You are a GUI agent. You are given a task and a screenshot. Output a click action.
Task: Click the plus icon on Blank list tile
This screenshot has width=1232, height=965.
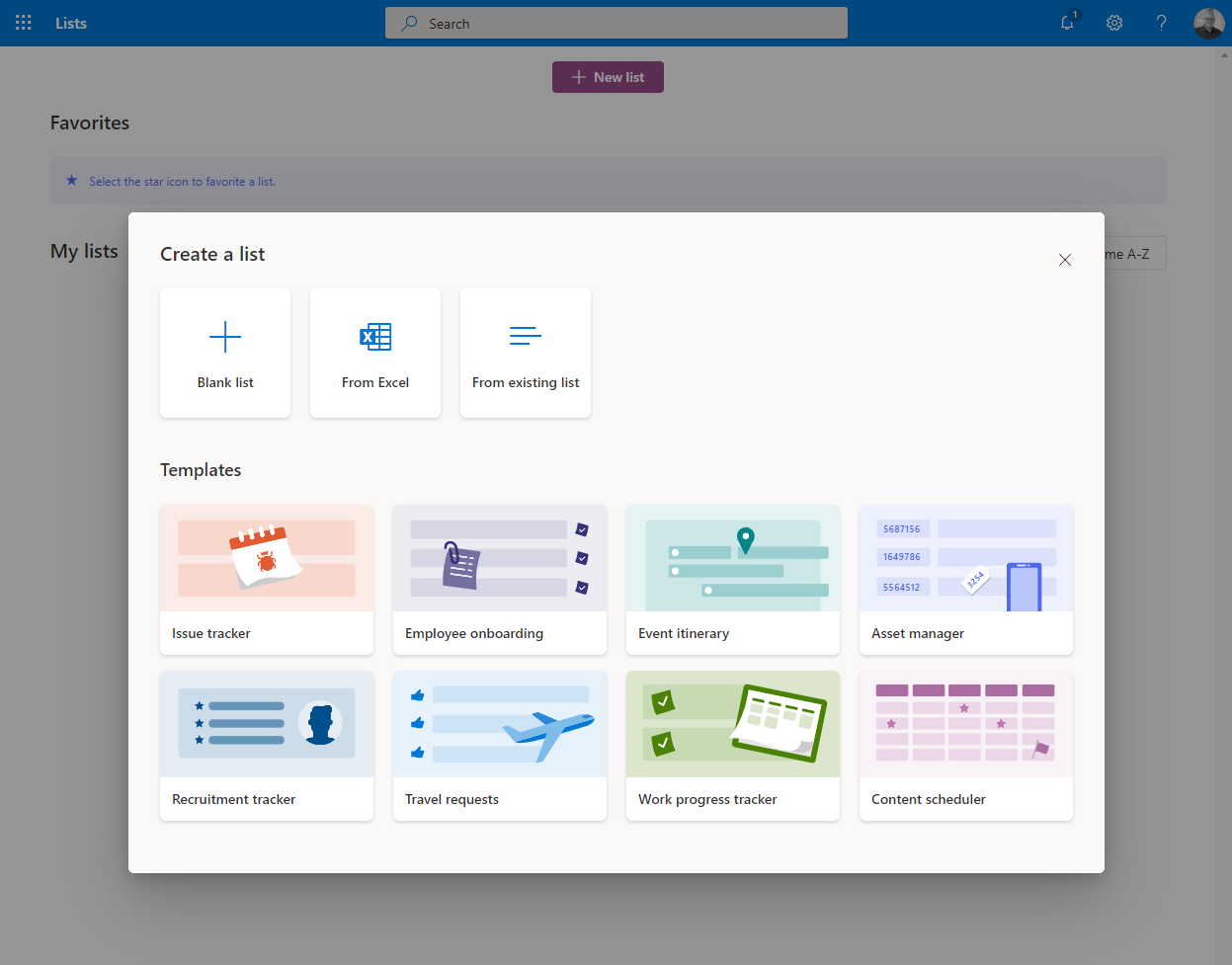225,337
